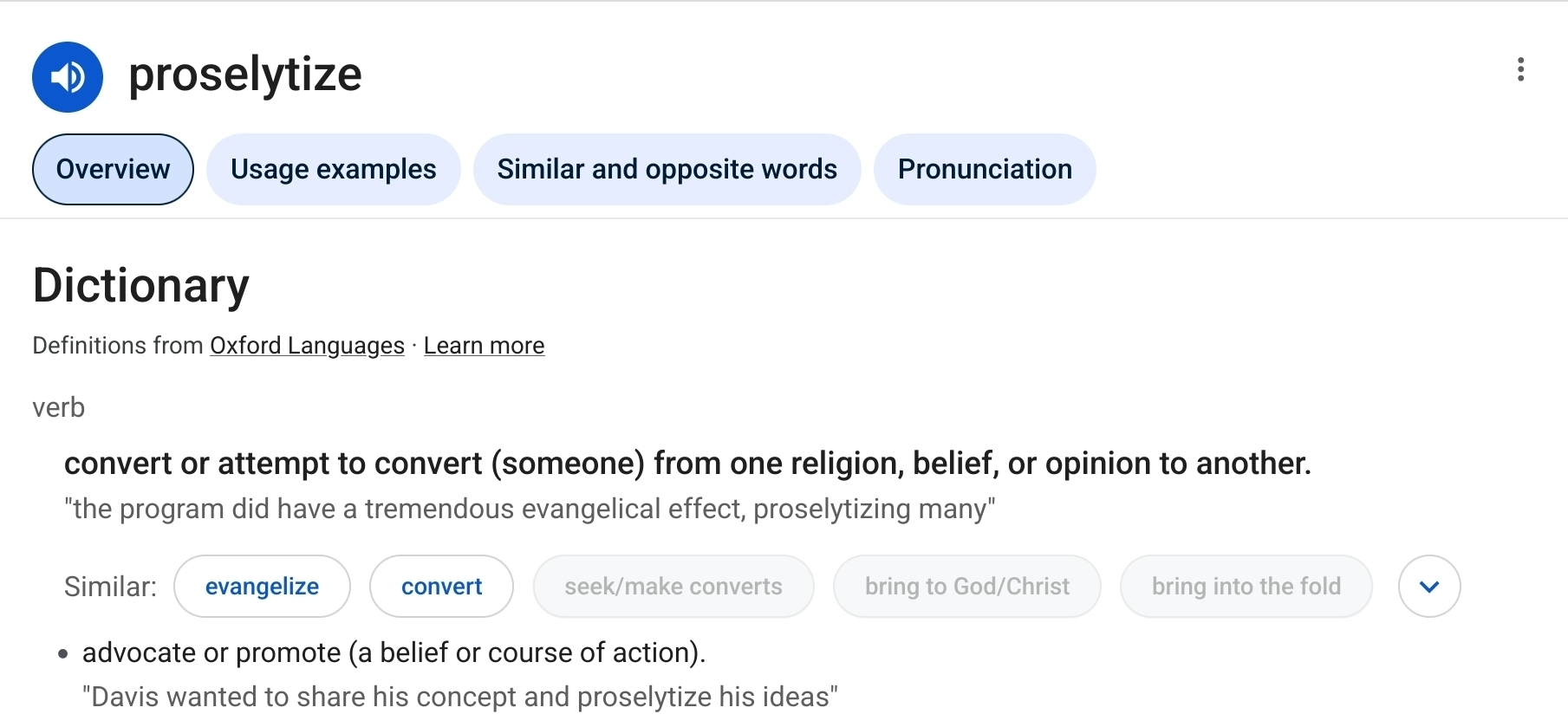This screenshot has width=1568, height=727.
Task: Switch to Usage examples tab
Action: (x=333, y=169)
